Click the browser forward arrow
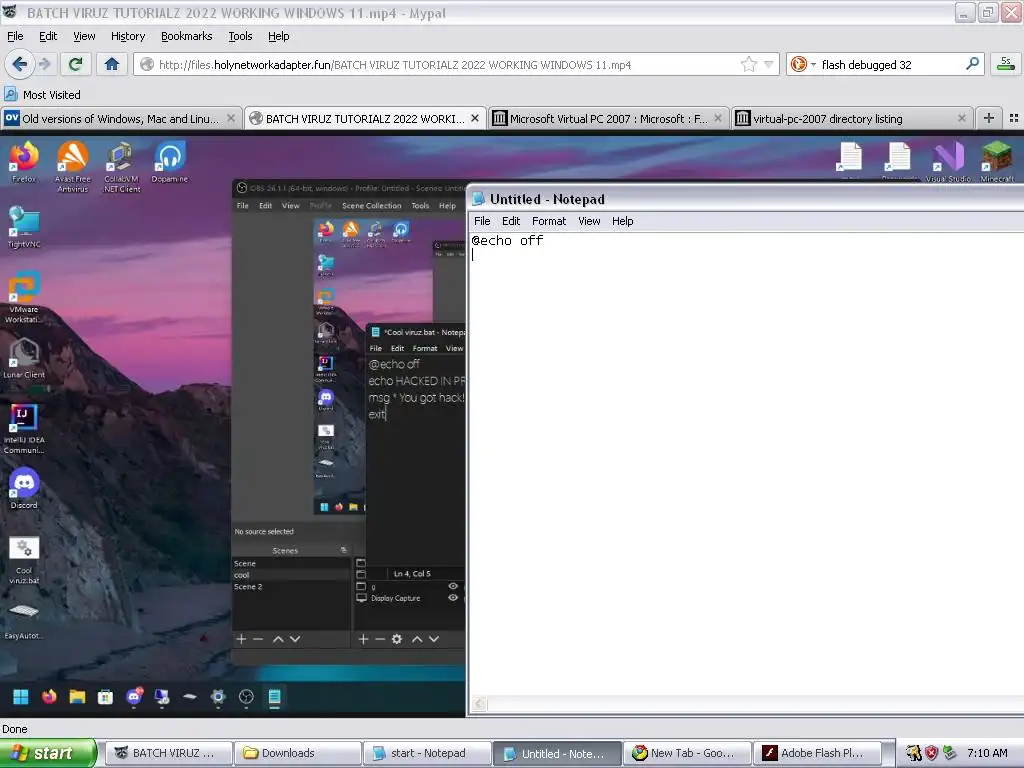The image size is (1024, 768). tap(45, 64)
